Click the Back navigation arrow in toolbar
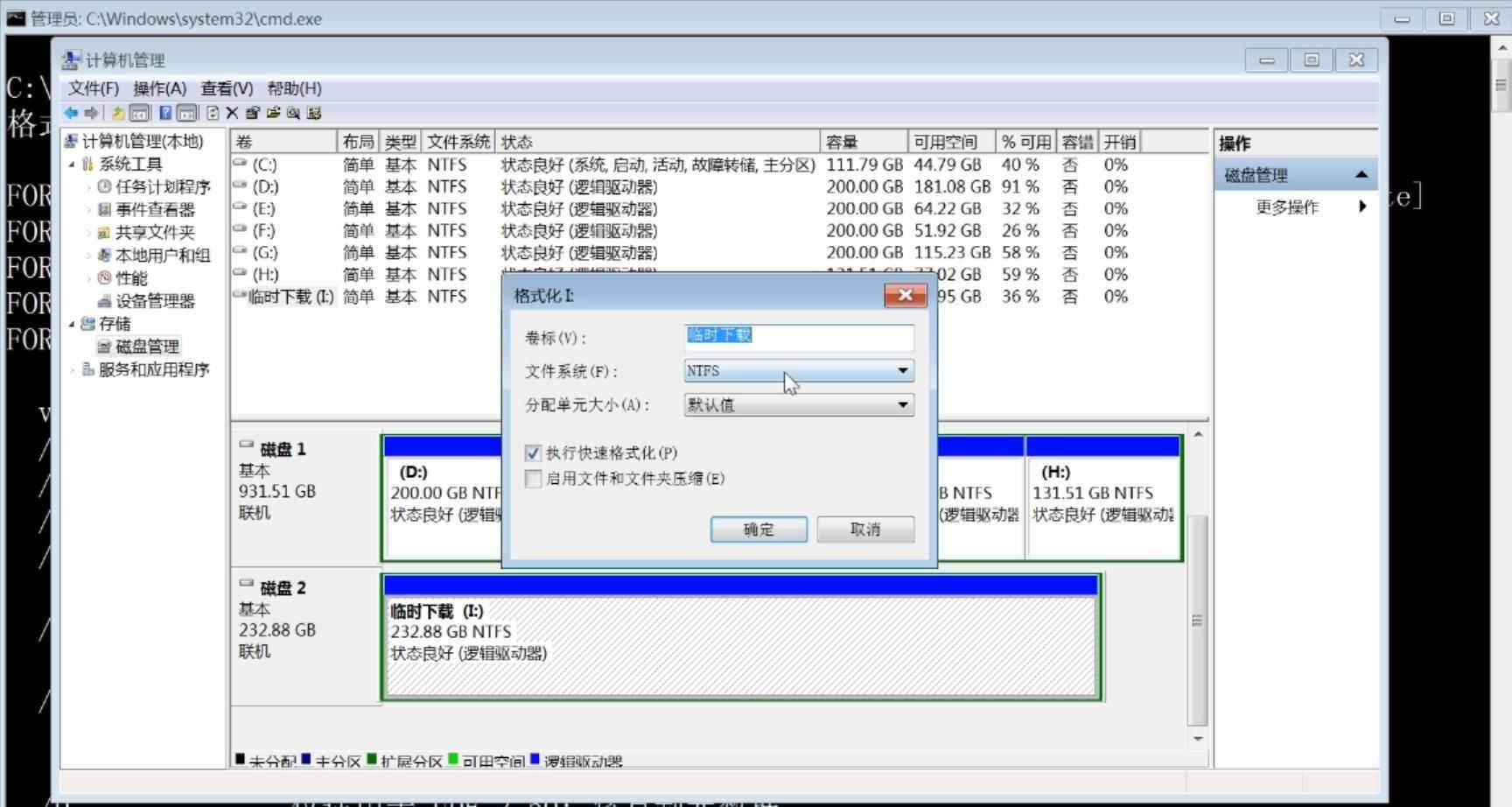Viewport: 1512px width, 807px height. 72,113
